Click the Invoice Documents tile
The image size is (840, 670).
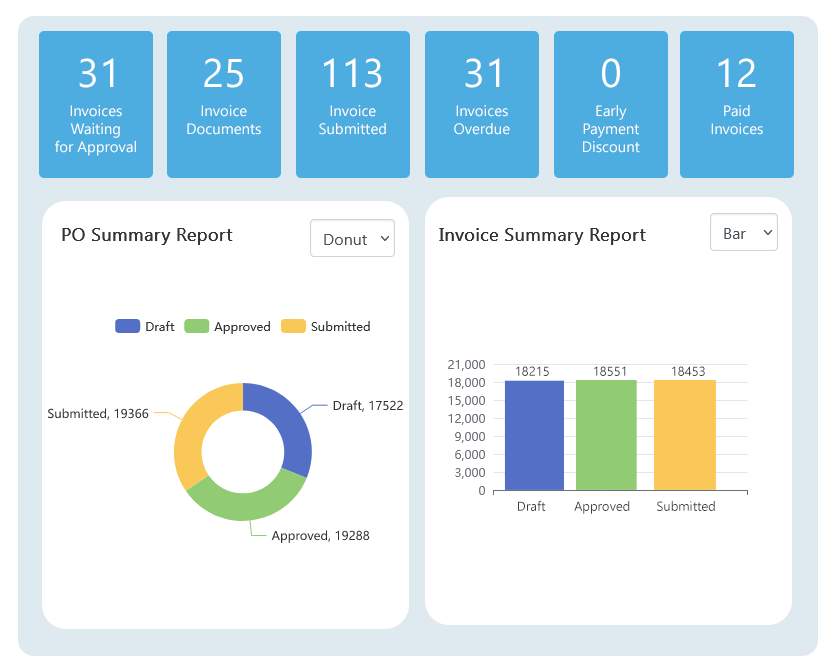click(224, 105)
